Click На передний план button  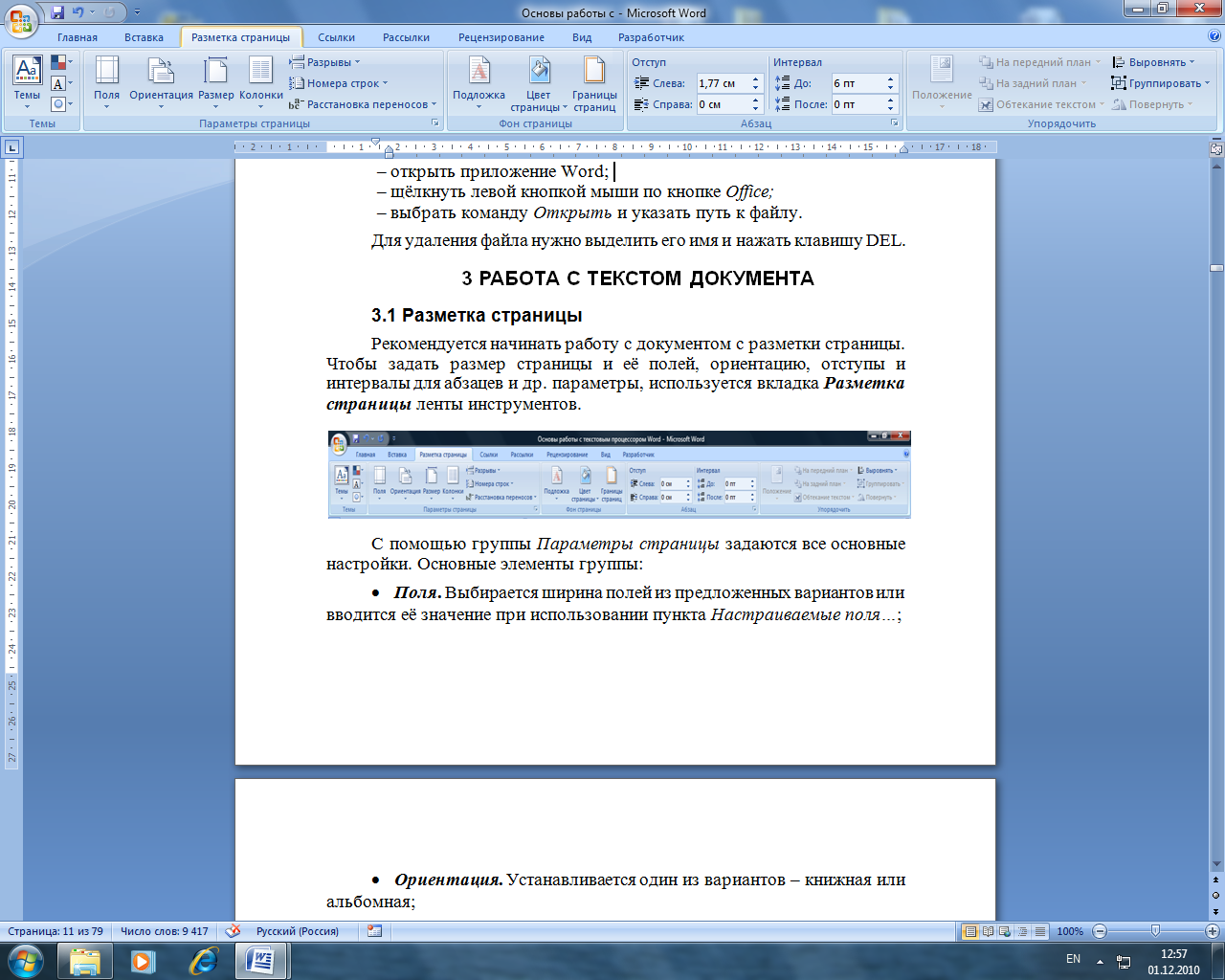(x=1040, y=62)
